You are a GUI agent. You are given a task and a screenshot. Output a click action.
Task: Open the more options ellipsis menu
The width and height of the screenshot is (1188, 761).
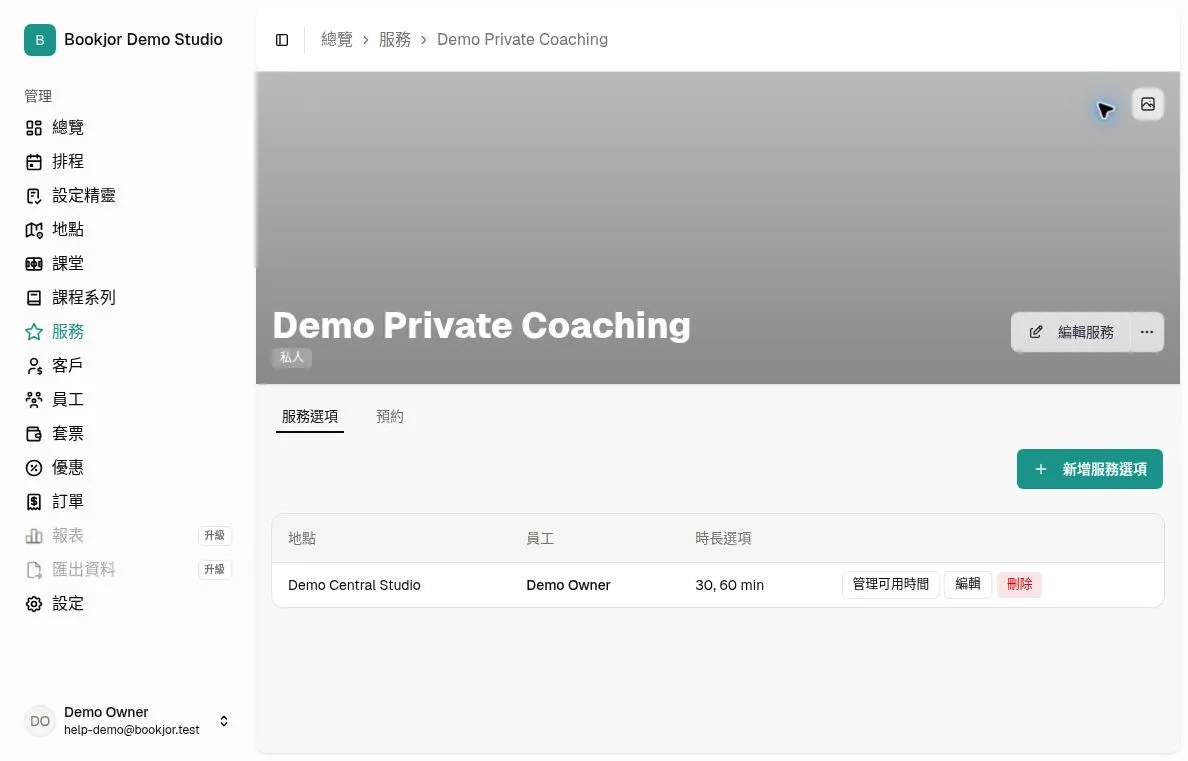[1146, 332]
